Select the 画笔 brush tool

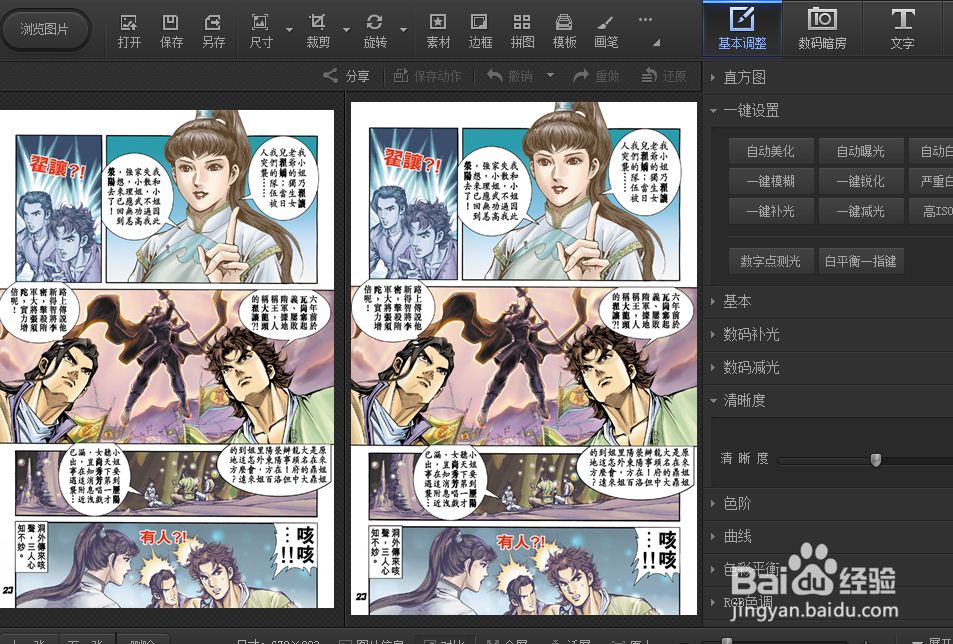(605, 30)
